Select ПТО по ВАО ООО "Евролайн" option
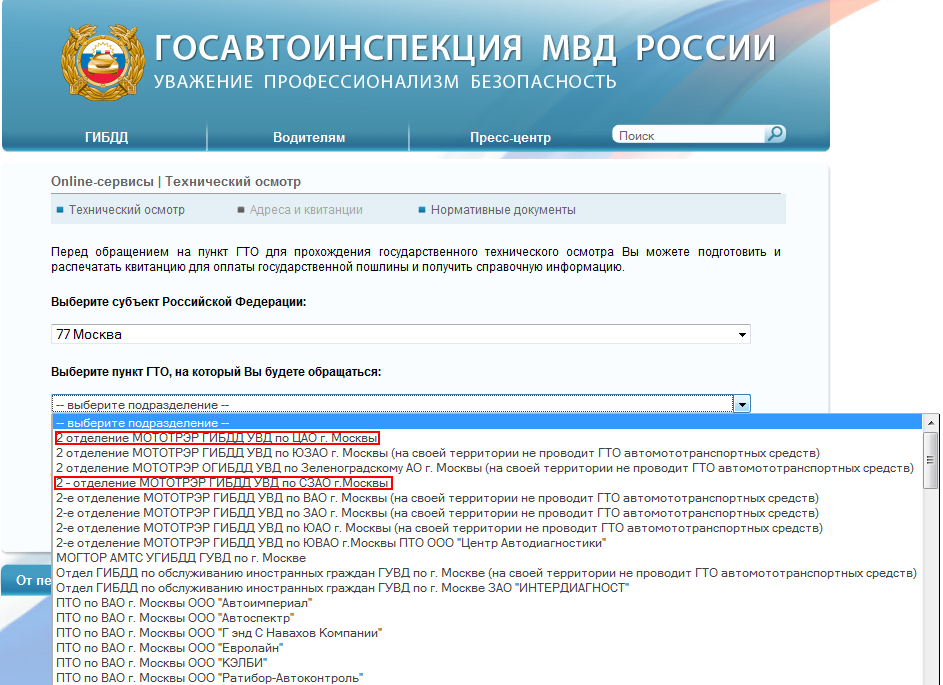Screen dimensions: 943x685 487,648
